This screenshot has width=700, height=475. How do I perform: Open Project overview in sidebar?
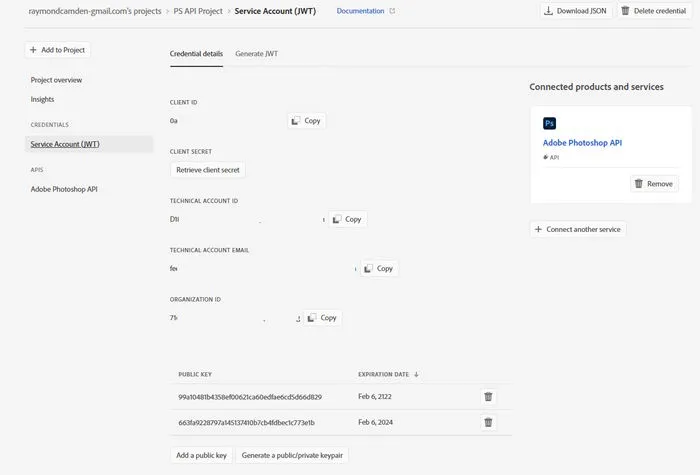tap(56, 80)
